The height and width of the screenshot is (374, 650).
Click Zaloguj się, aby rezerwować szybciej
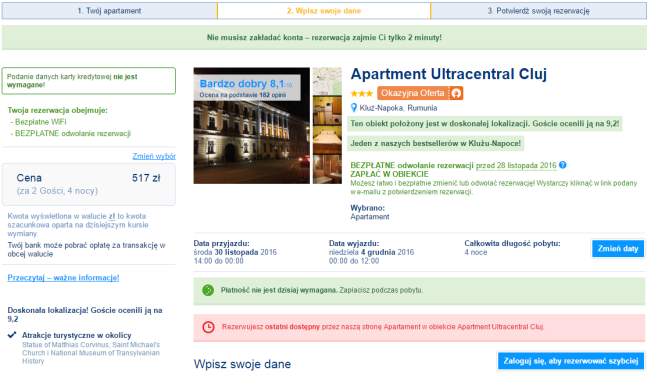[x=571, y=361]
